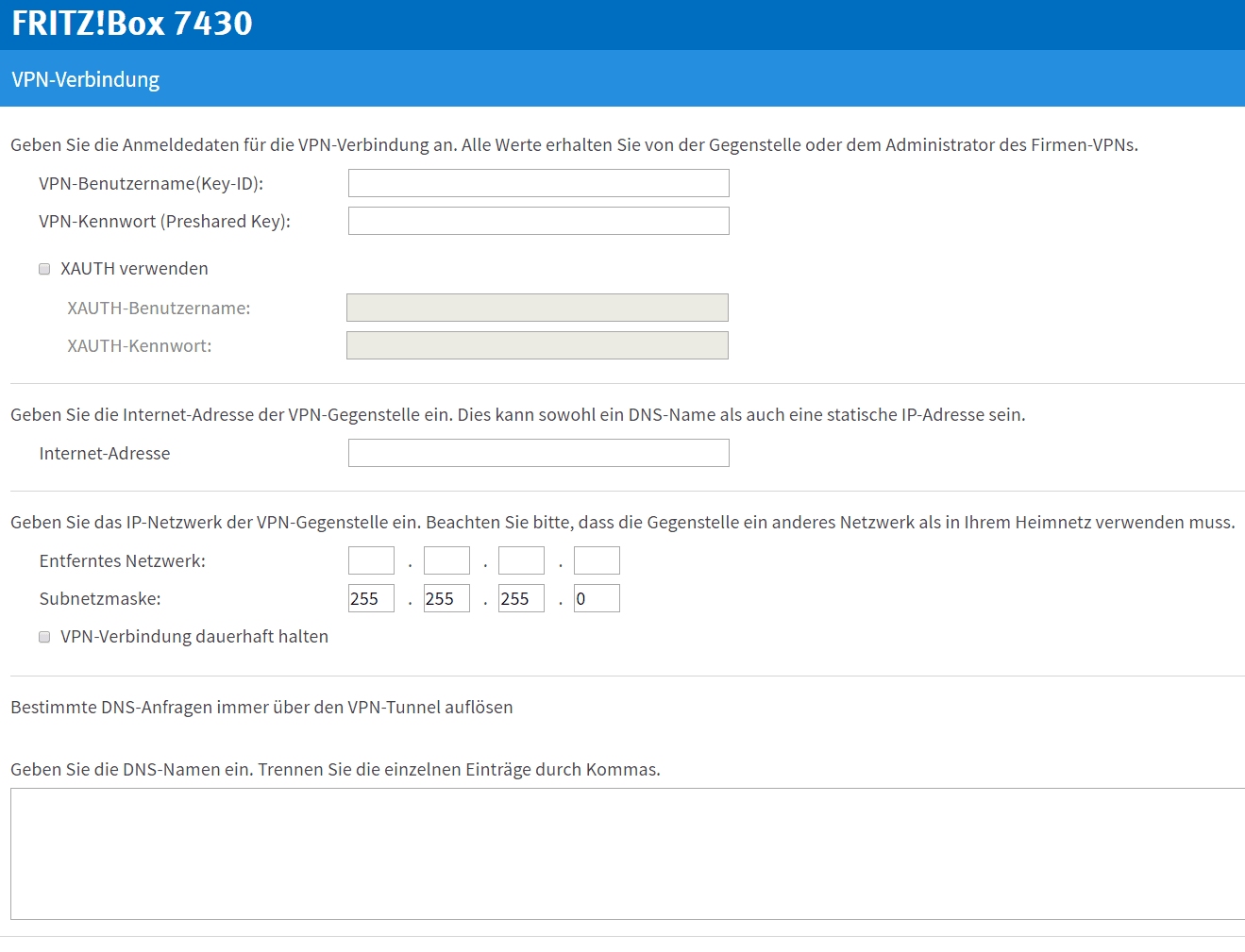Click the VPN-Kennwort (Preshared Key) input field
This screenshot has height=952, width=1245.
click(538, 221)
